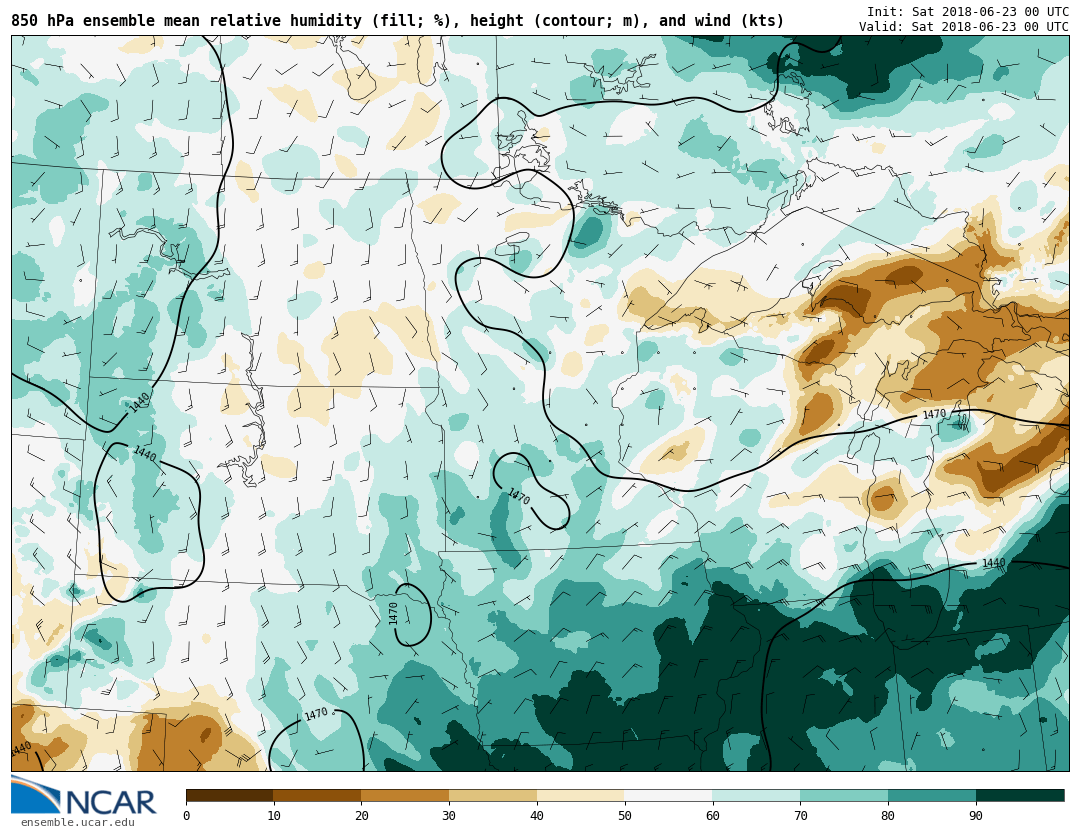Click the Valid: Sat 2018-06-23 00 UTC line
Image resolution: width=1080 pixels, height=834 pixels.
(x=964, y=26)
